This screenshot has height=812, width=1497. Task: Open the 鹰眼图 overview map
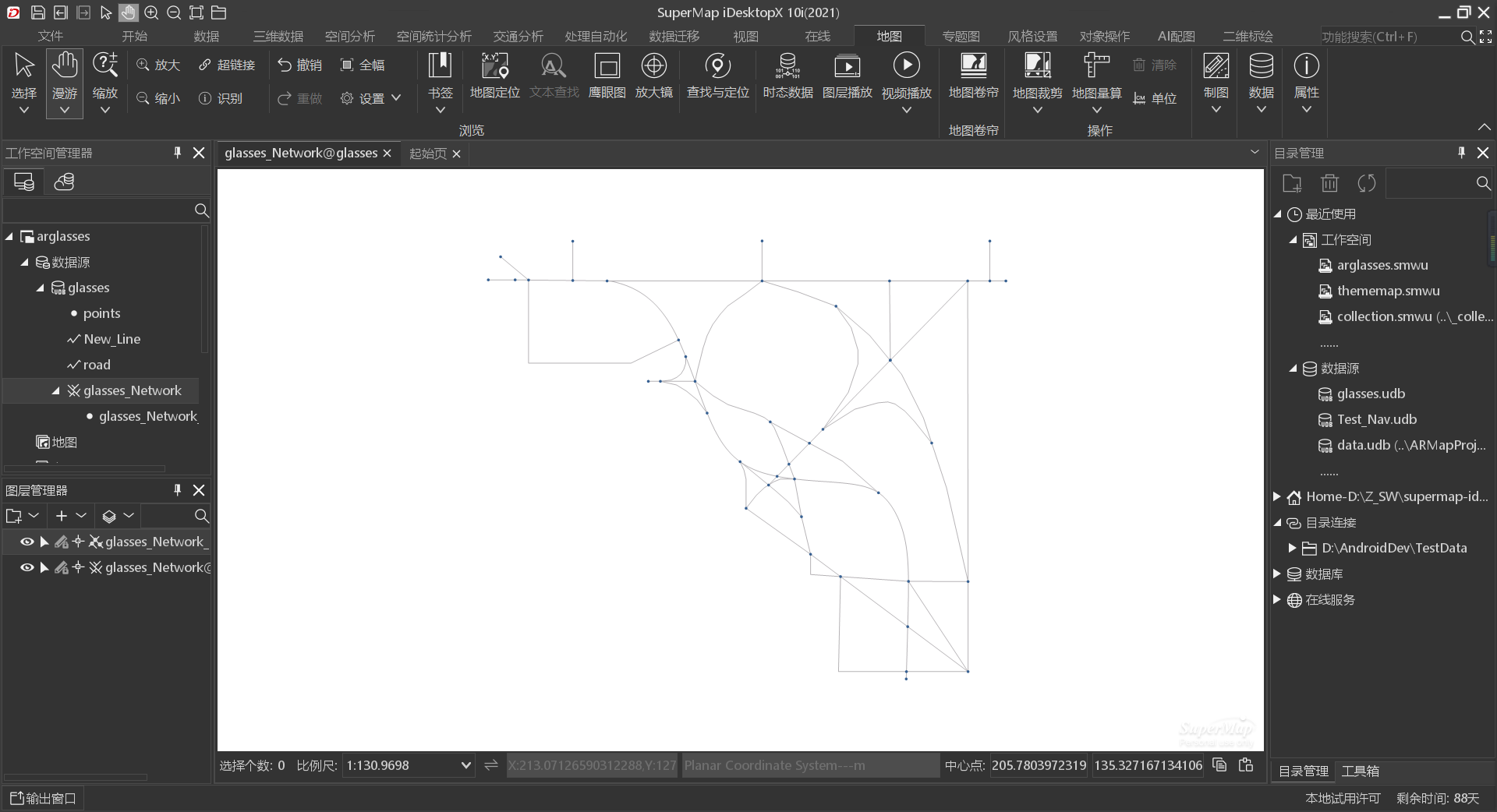click(x=607, y=76)
